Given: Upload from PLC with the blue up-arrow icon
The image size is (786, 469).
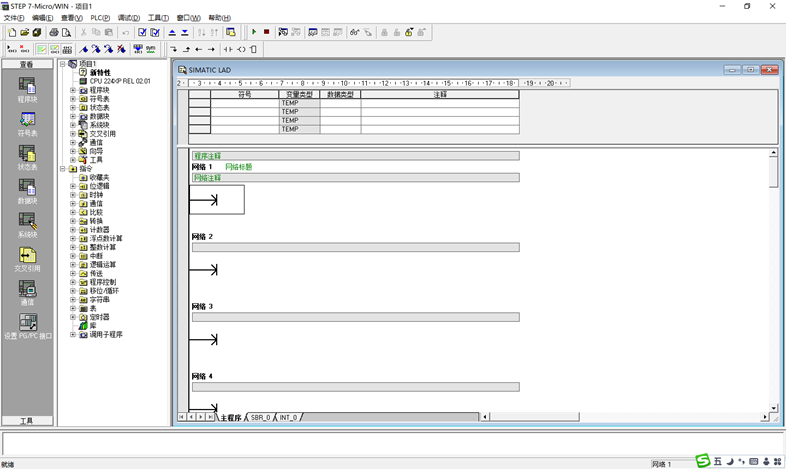Looking at the screenshot, I should click(x=172, y=33).
